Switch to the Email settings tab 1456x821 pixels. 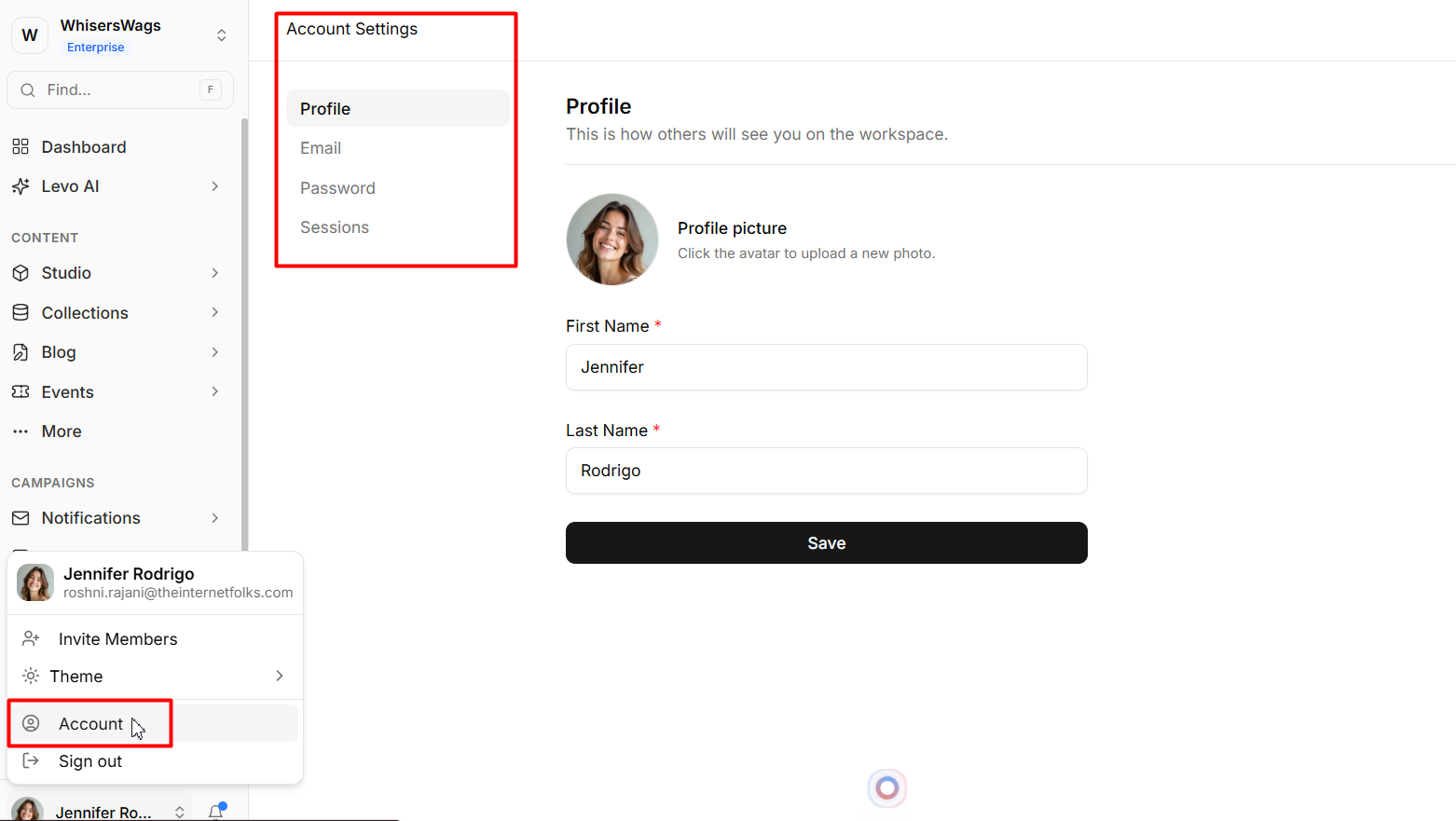321,148
